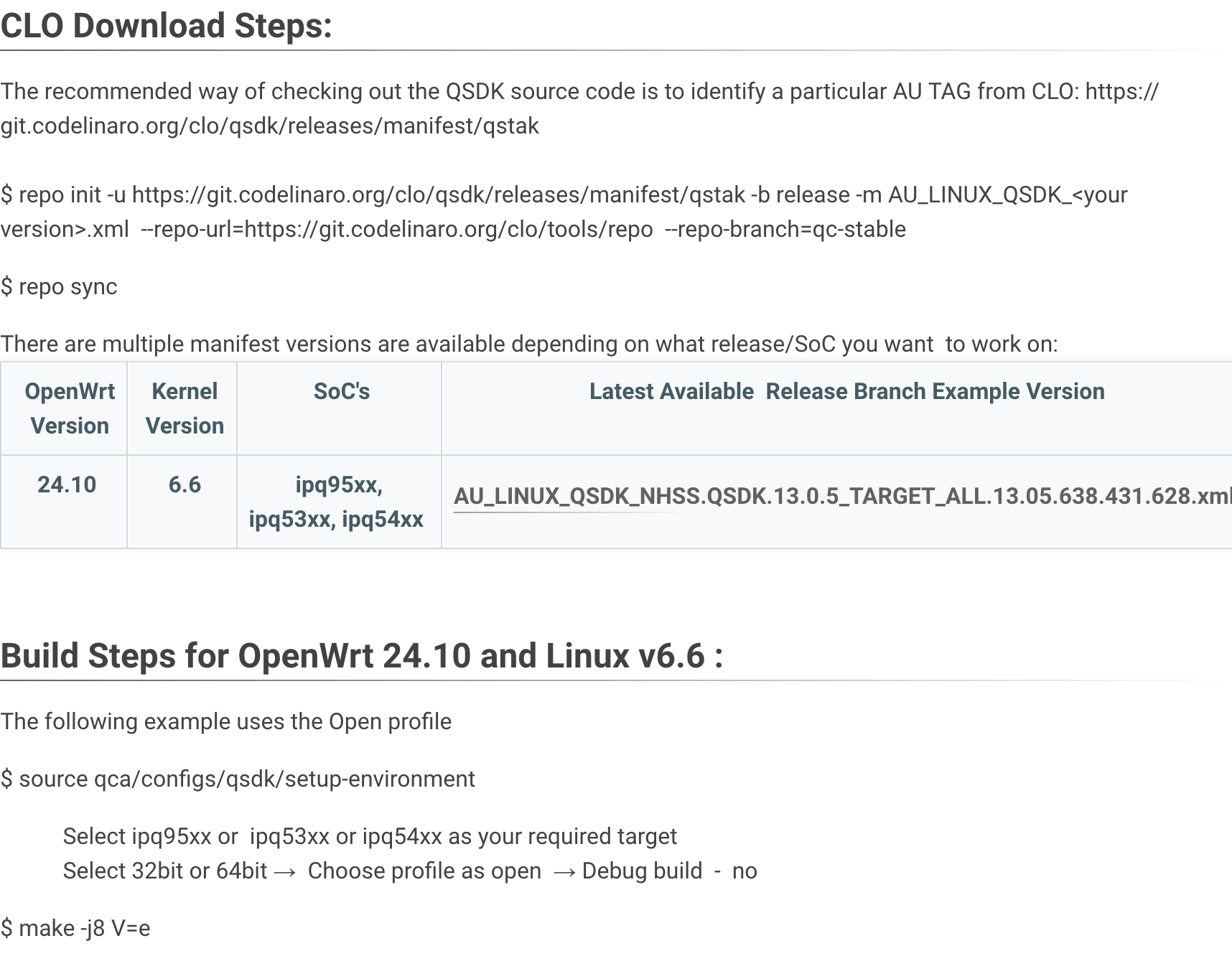
Task: Select the OpenWrt Version column header
Action: pyautogui.click(x=69, y=408)
